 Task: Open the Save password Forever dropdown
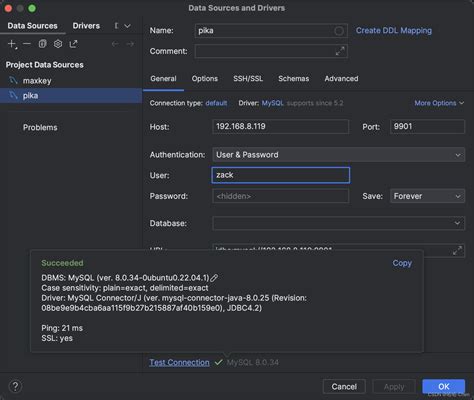(x=427, y=196)
